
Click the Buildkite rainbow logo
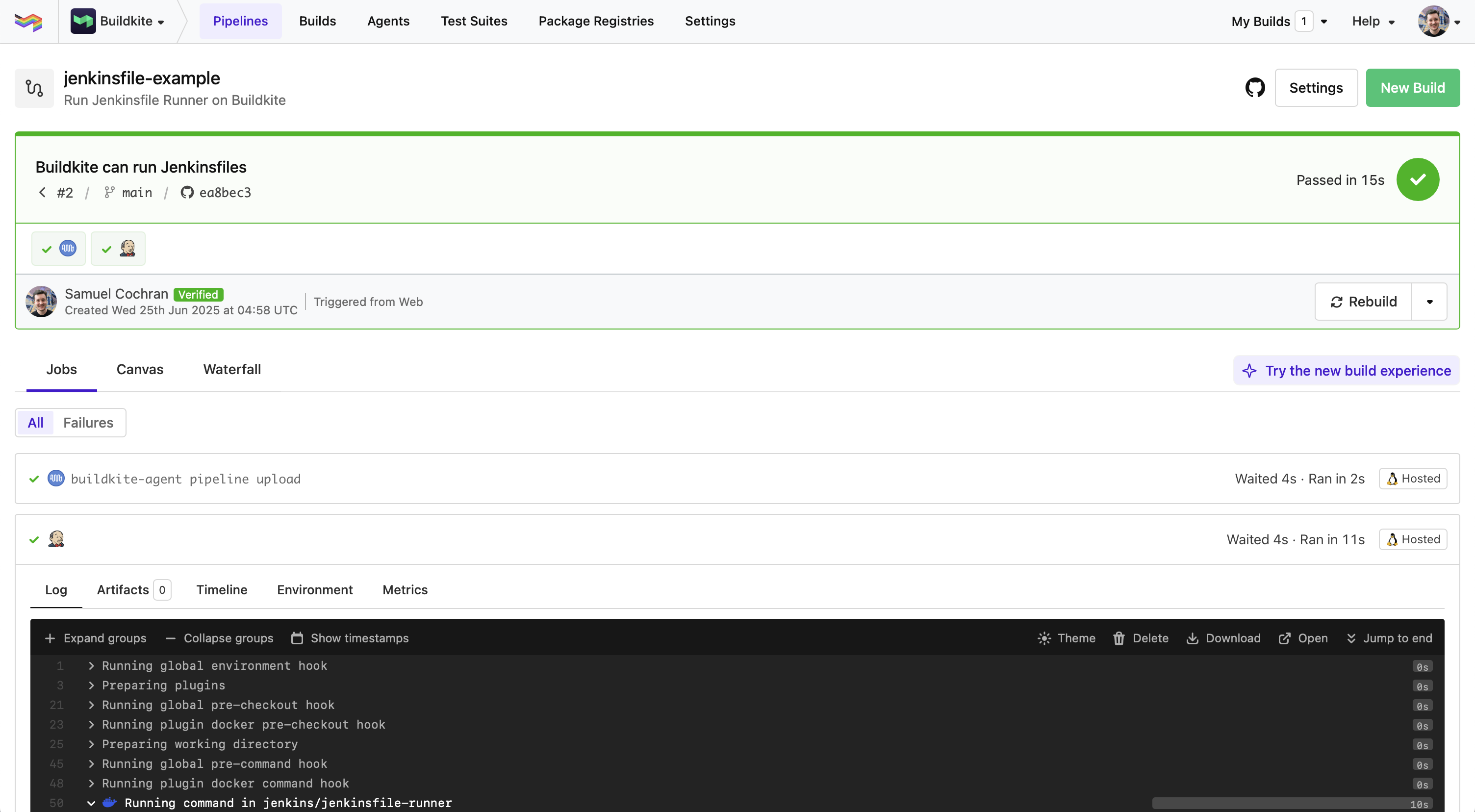28,22
